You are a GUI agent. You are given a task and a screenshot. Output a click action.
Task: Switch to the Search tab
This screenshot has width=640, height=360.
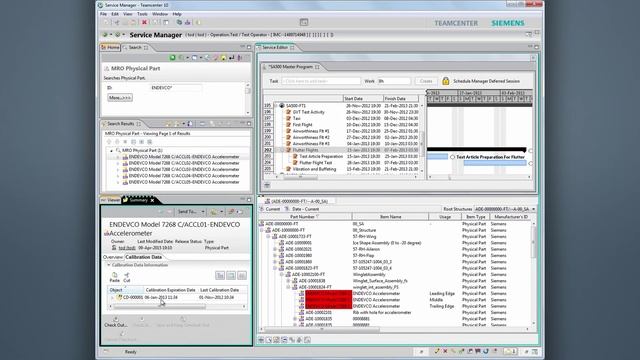pos(135,48)
